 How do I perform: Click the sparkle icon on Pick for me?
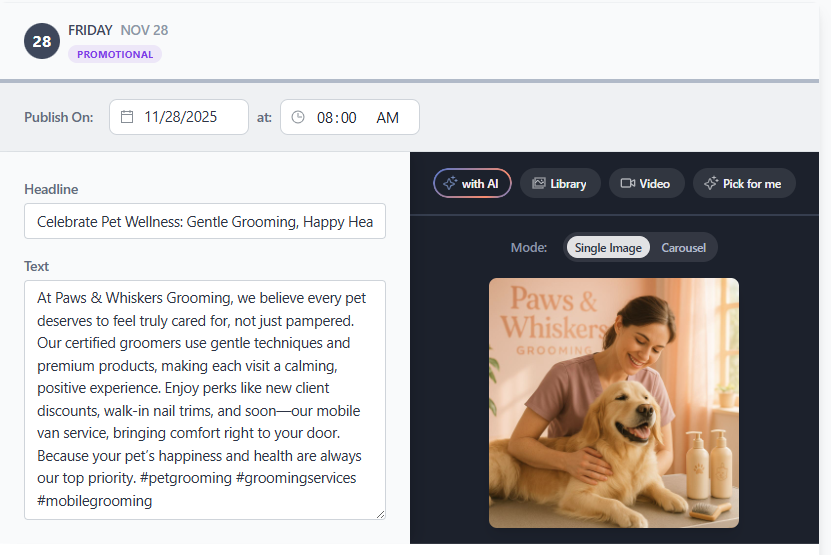click(711, 184)
